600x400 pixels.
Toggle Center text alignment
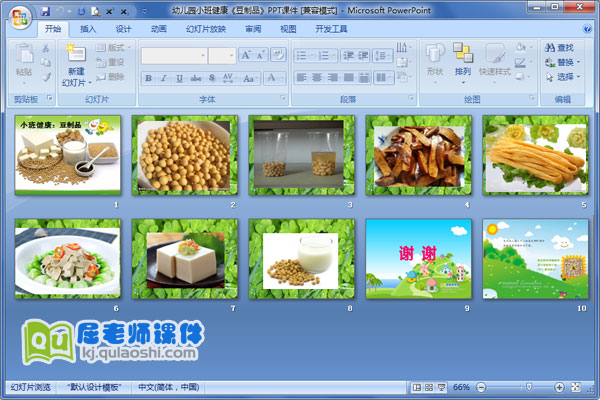317,78
